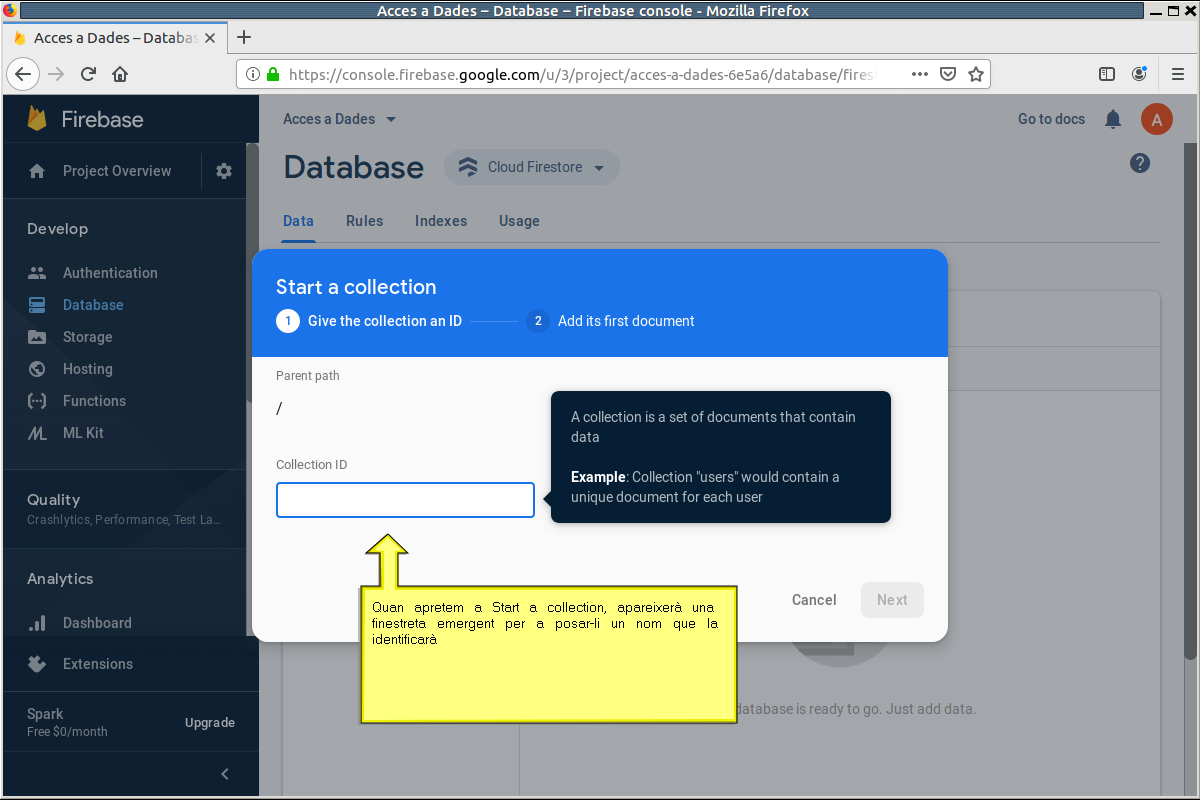The width and height of the screenshot is (1200, 800).
Task: Click the Functions brackets icon
Action: click(x=37, y=401)
